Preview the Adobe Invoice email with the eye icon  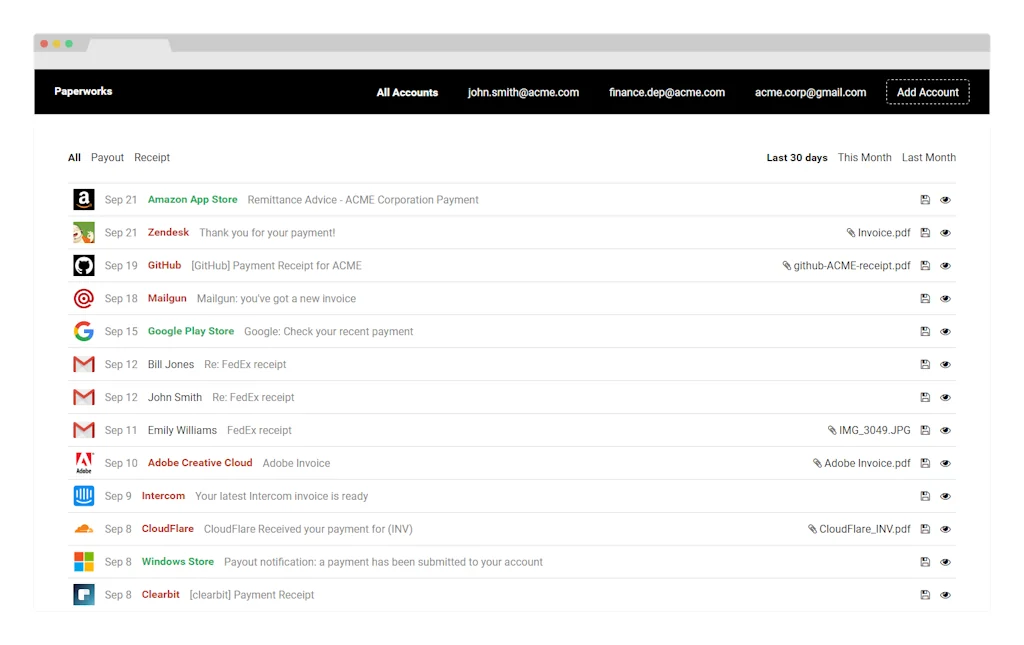[945, 462]
